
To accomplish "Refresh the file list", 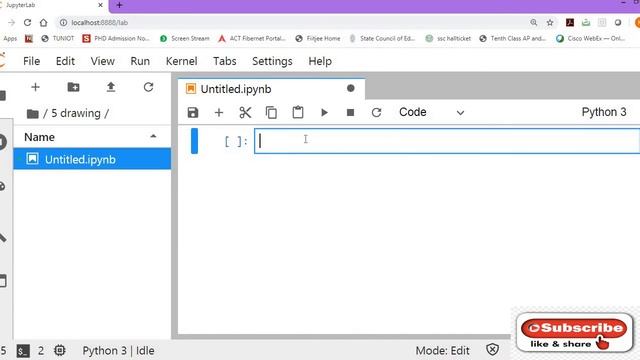I will 149,87.
